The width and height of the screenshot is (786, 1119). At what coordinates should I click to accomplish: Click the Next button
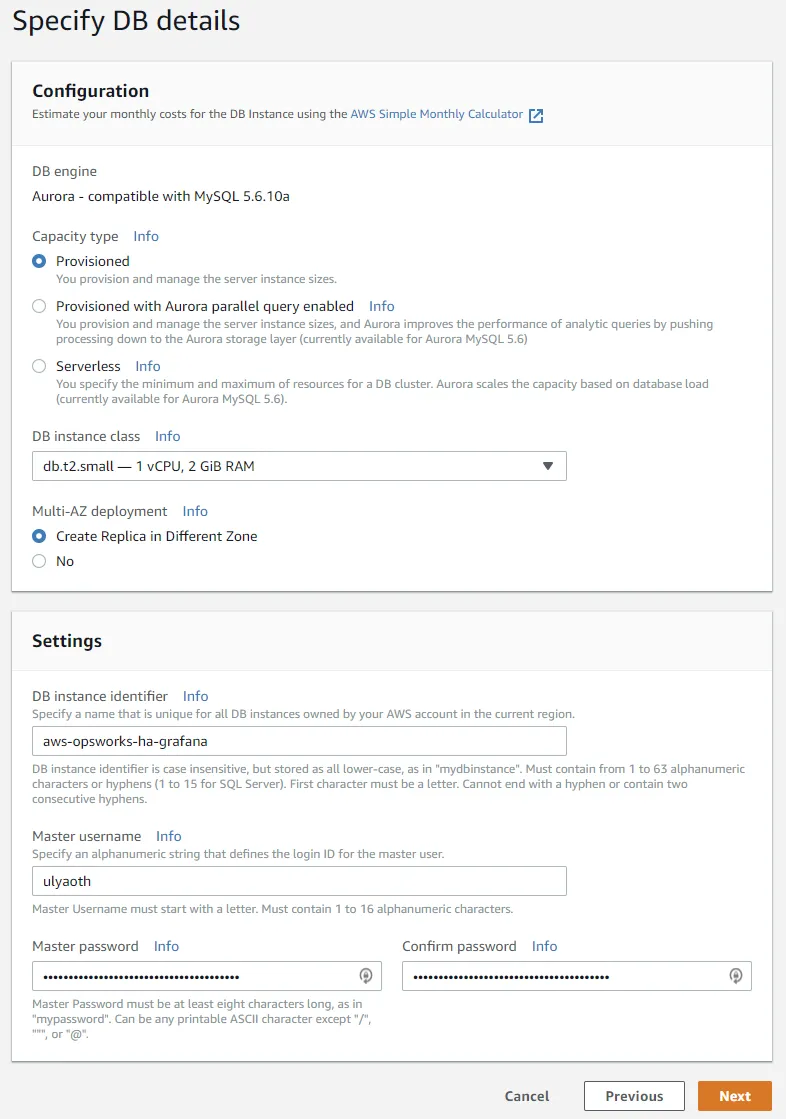[734, 1096]
